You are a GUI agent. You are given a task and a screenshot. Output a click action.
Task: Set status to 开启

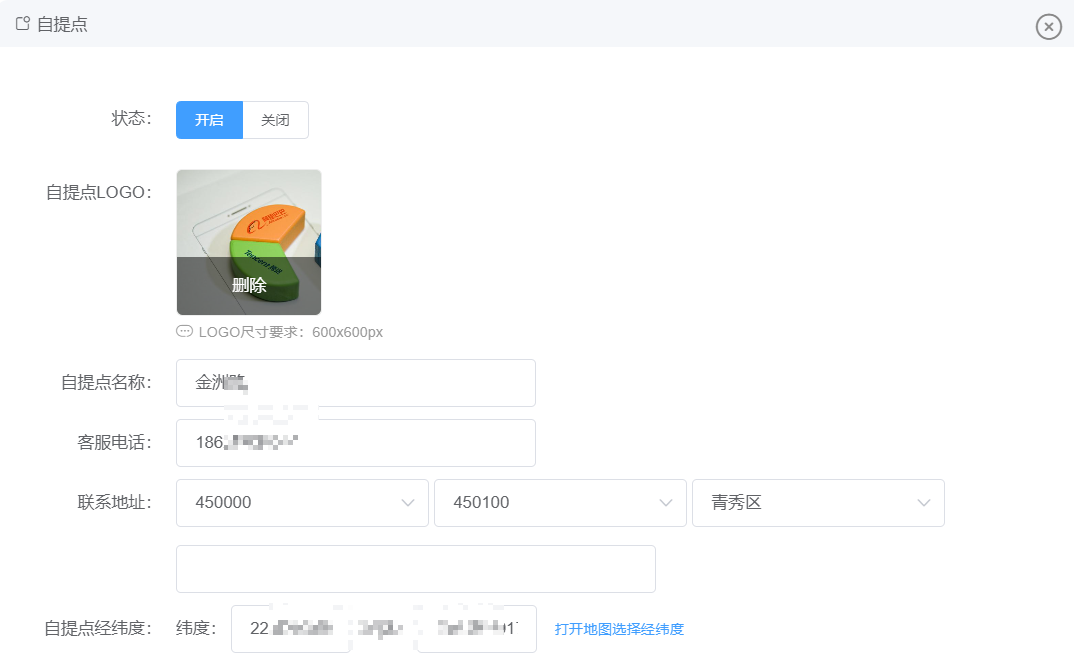(209, 120)
